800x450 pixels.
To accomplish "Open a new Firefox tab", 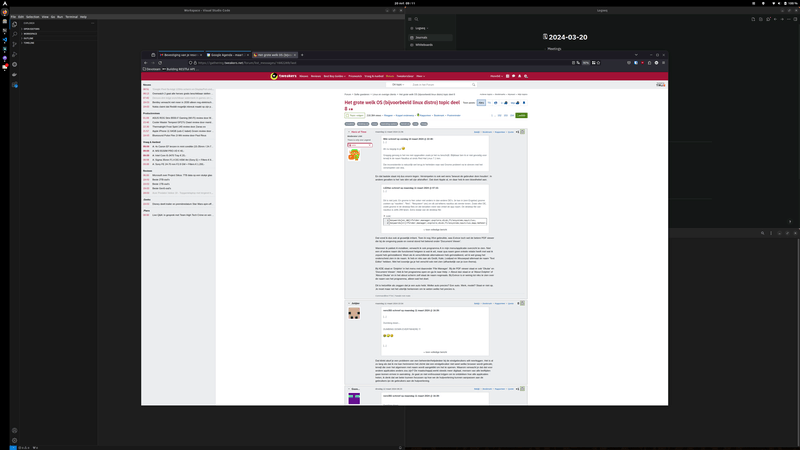I will tap(302, 55).
